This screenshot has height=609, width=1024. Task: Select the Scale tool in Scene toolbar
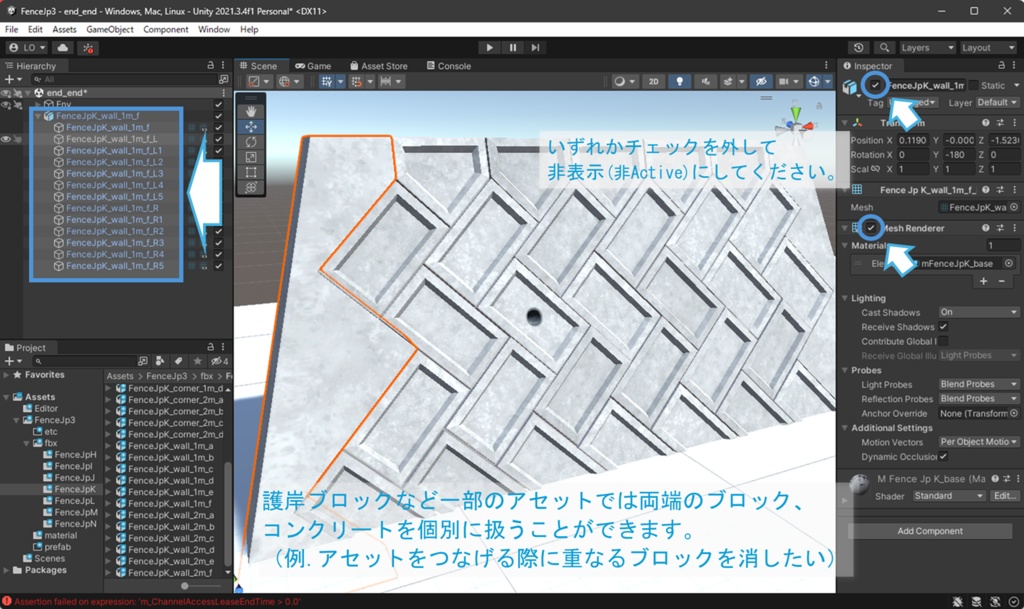[x=251, y=157]
